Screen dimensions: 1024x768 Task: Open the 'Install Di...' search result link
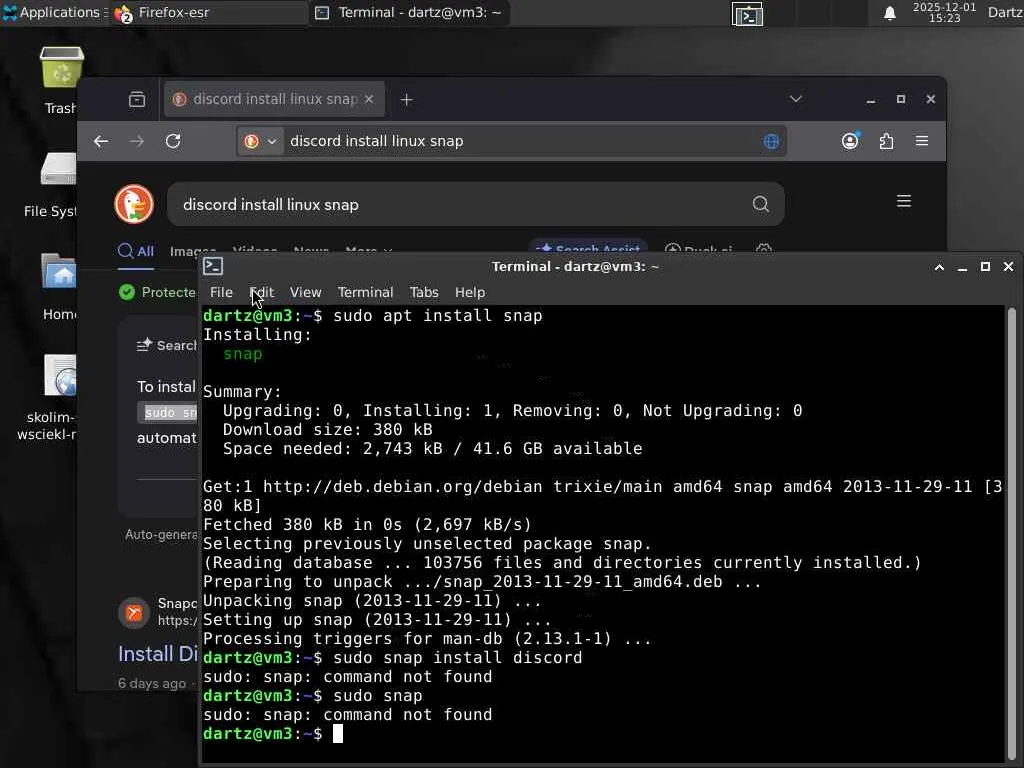[x=157, y=654]
